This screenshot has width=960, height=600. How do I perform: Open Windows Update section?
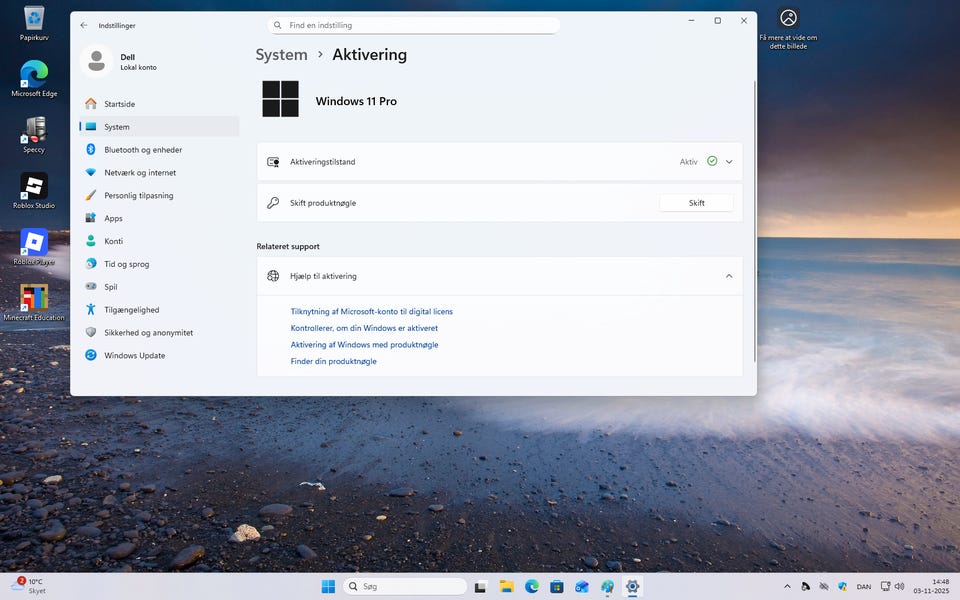click(x=134, y=356)
